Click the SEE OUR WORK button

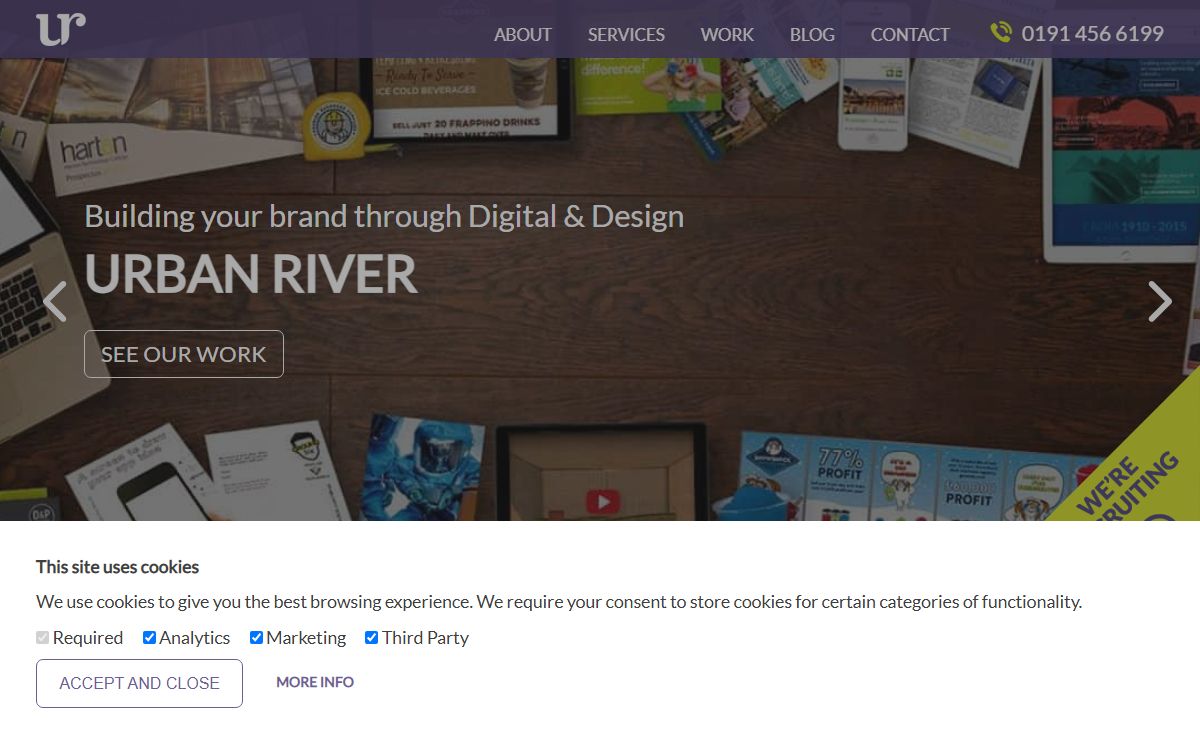184,354
